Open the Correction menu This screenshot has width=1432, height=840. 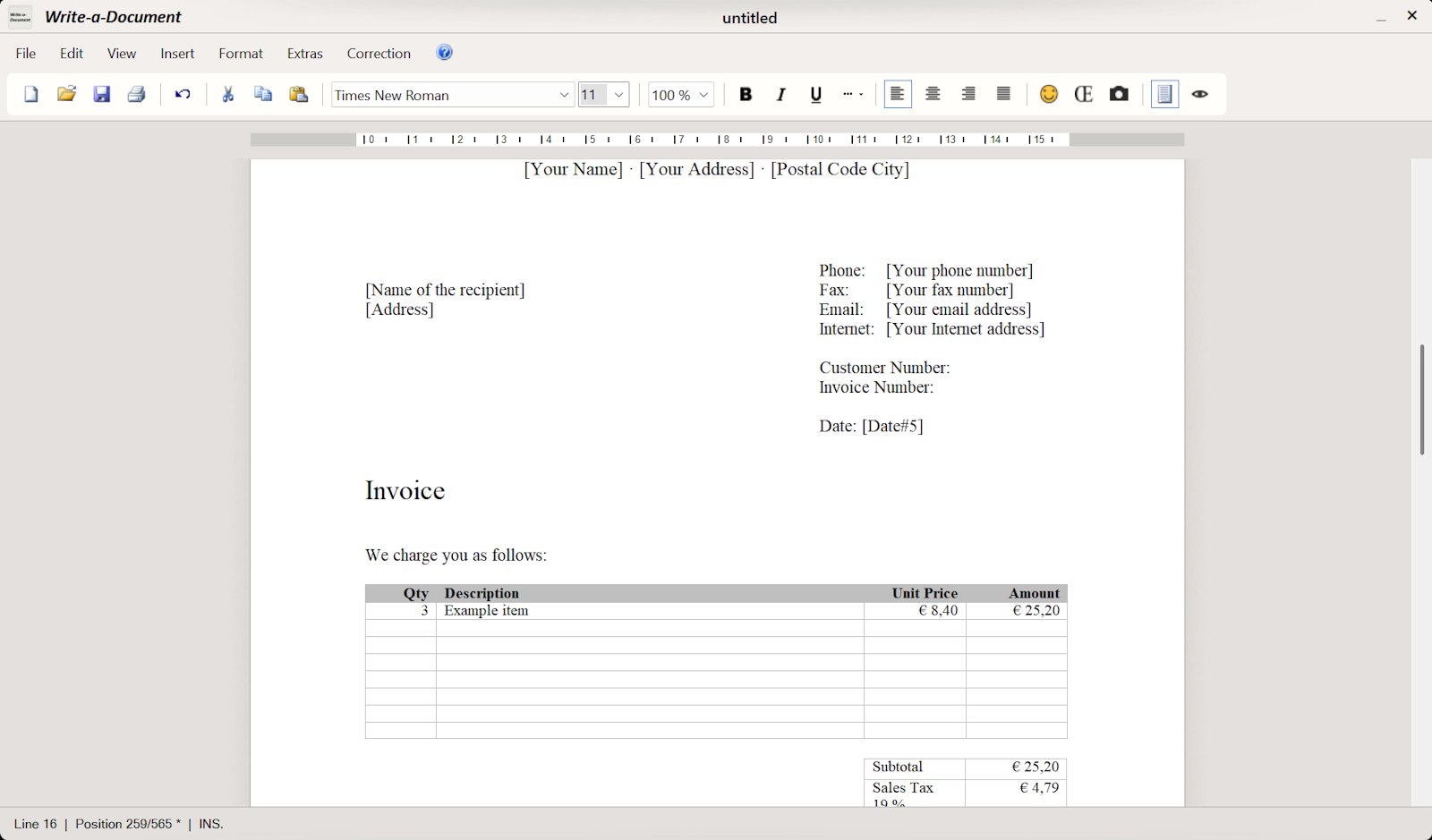click(379, 54)
